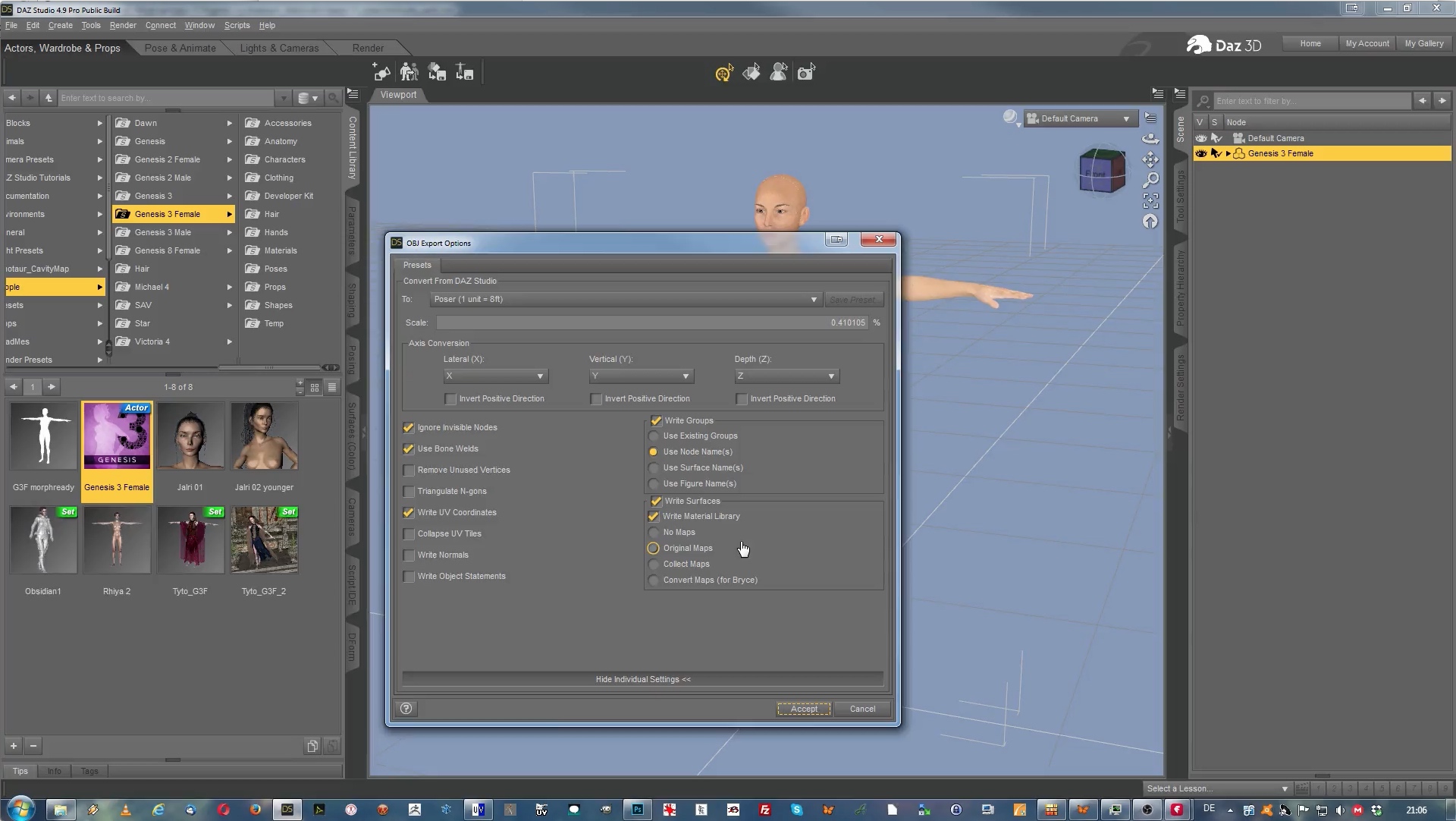The height and width of the screenshot is (821, 1456).
Task: Open the Info tab at the bottom left
Action: coord(54,772)
